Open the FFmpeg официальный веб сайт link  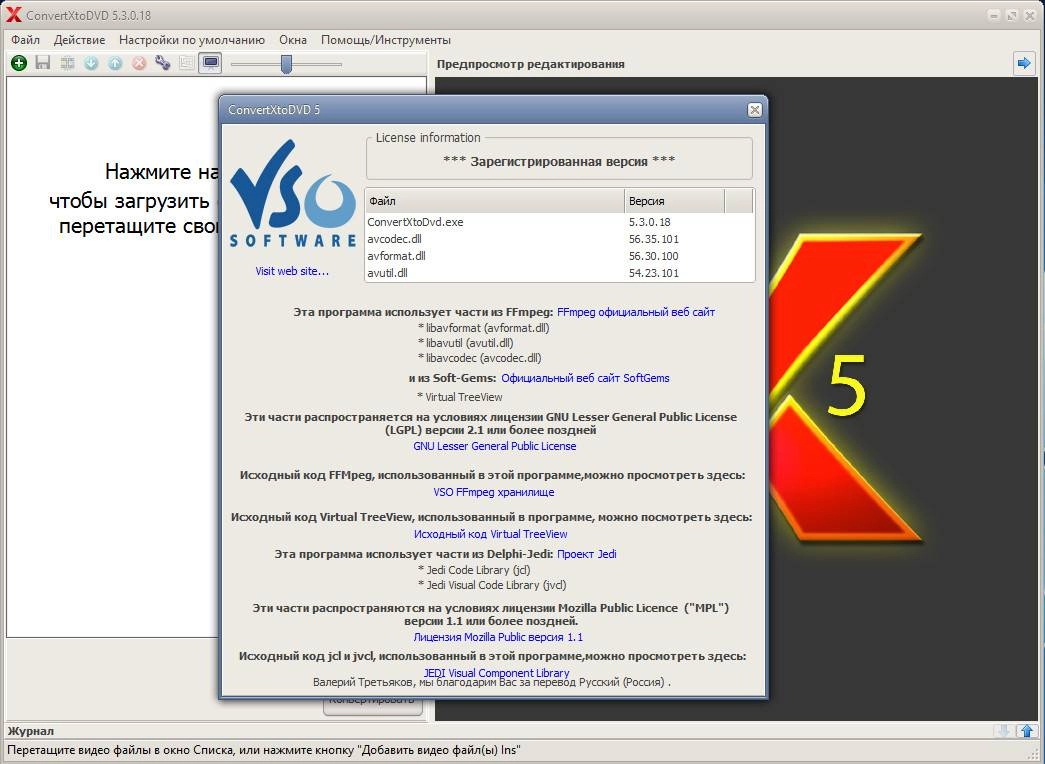(x=636, y=312)
